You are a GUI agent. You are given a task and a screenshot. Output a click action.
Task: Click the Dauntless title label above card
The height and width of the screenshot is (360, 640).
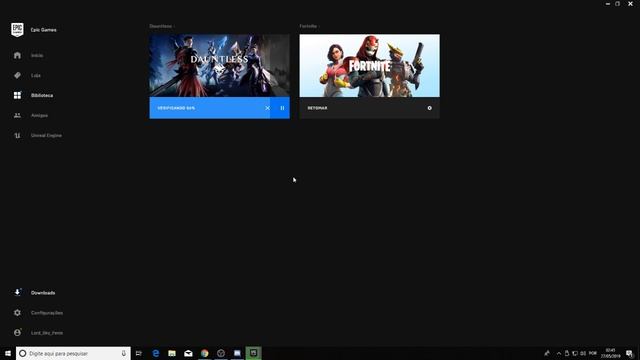[x=161, y=26]
